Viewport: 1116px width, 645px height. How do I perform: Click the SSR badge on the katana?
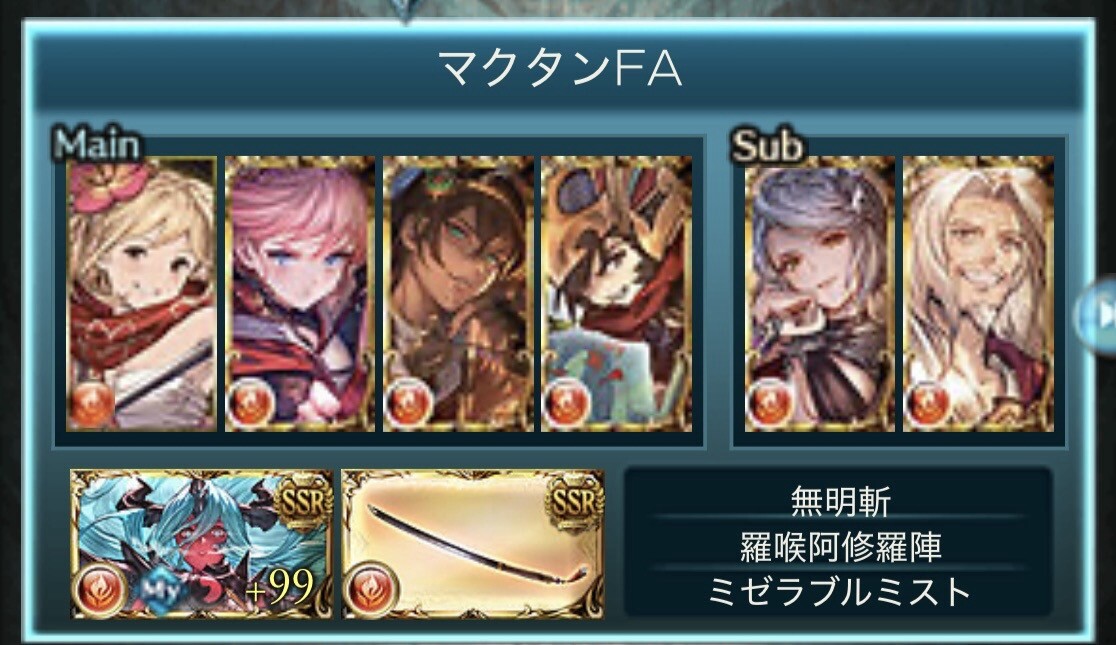(575, 503)
